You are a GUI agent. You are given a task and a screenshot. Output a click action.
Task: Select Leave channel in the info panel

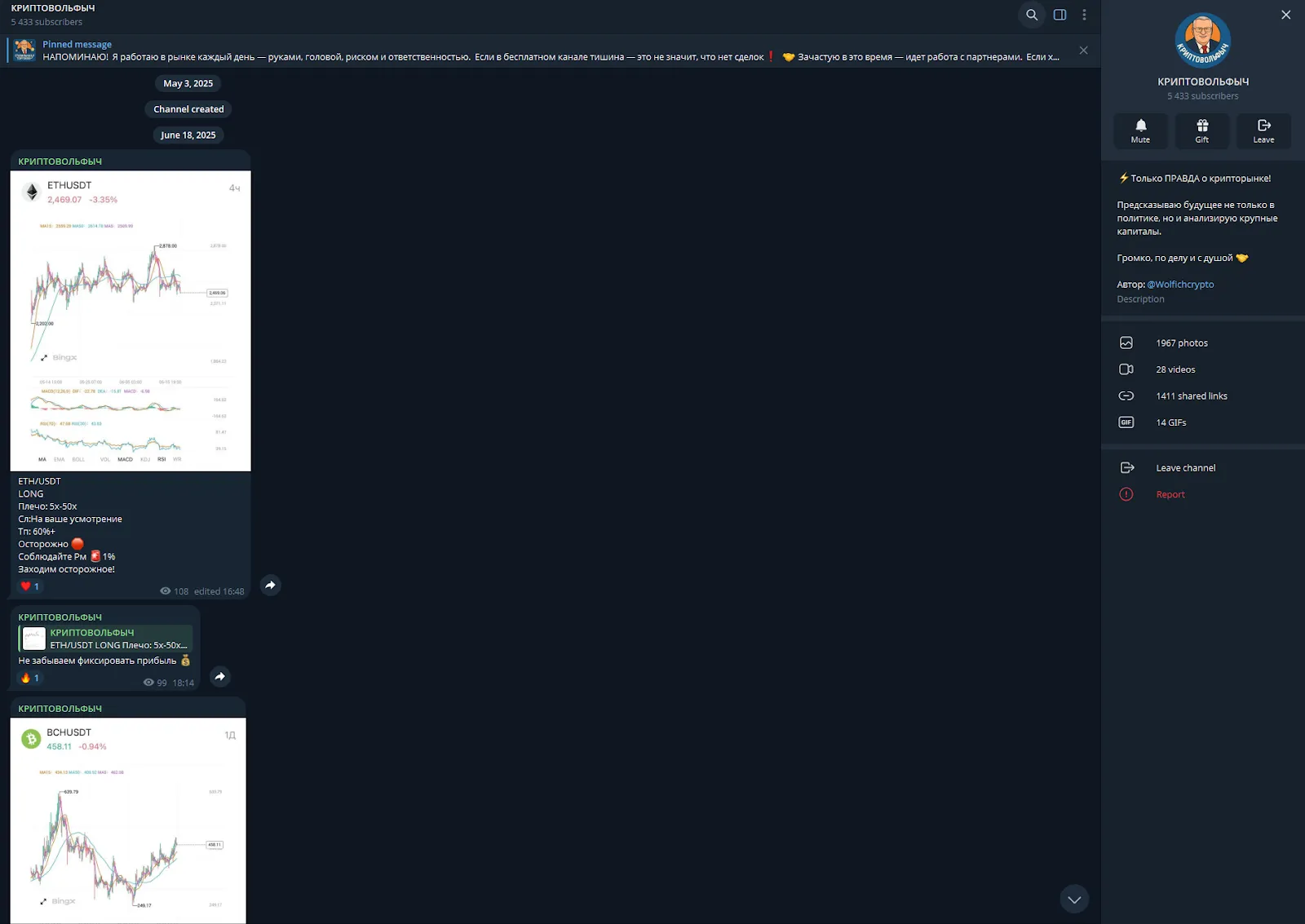point(1203,468)
